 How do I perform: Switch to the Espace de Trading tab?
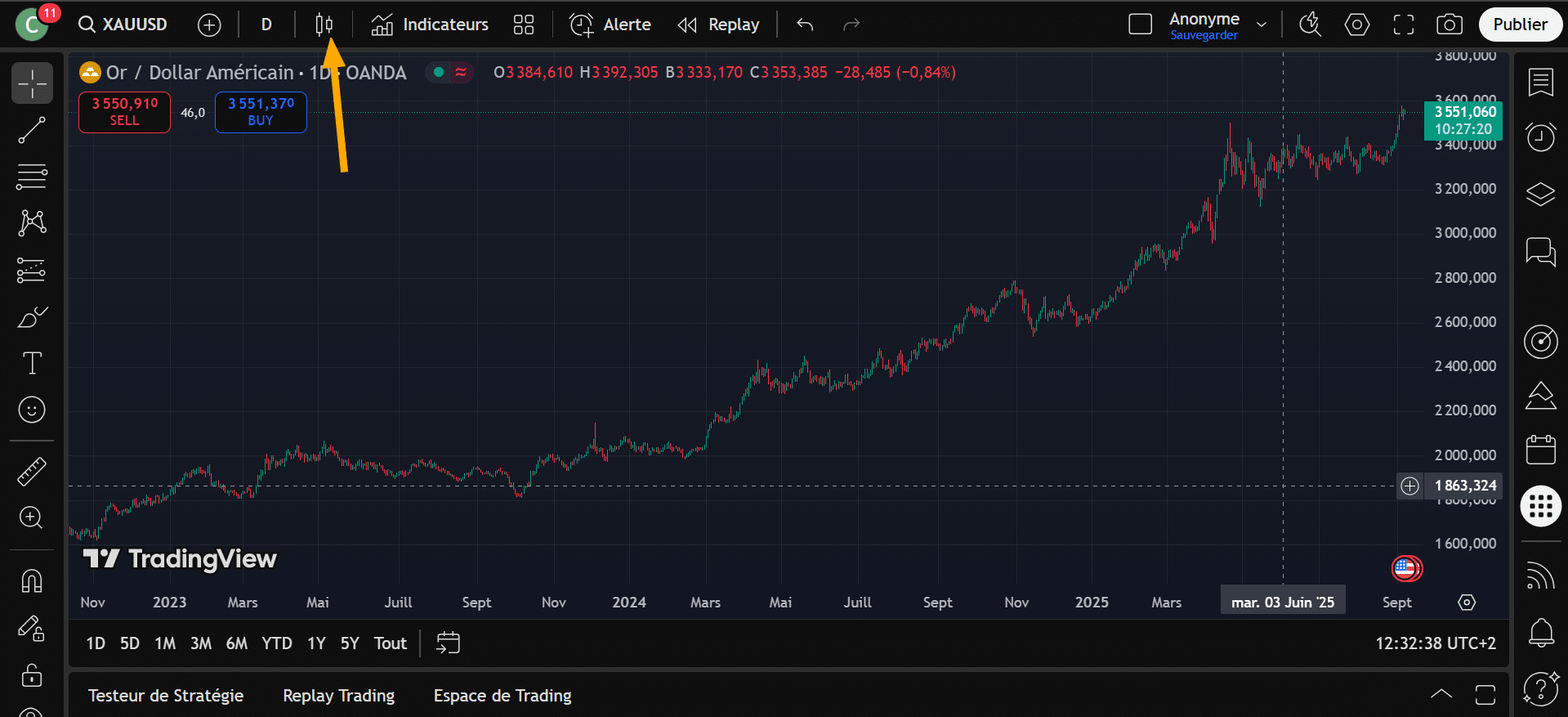coord(503,695)
